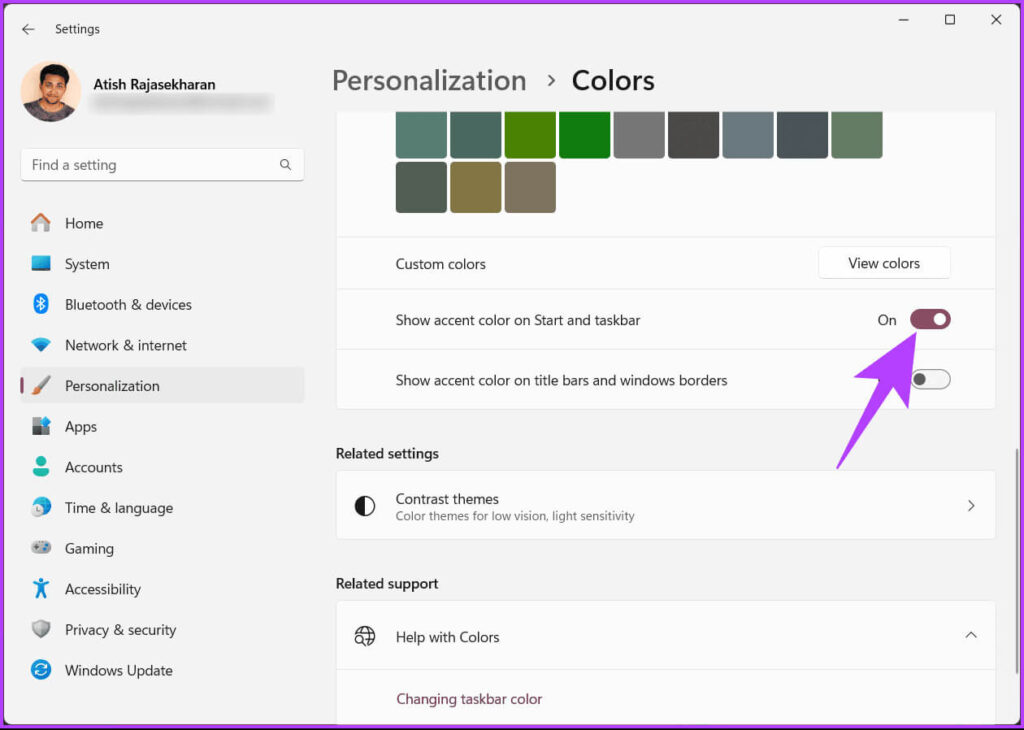Collapse the Help with Colors section

pyautogui.click(x=970, y=636)
